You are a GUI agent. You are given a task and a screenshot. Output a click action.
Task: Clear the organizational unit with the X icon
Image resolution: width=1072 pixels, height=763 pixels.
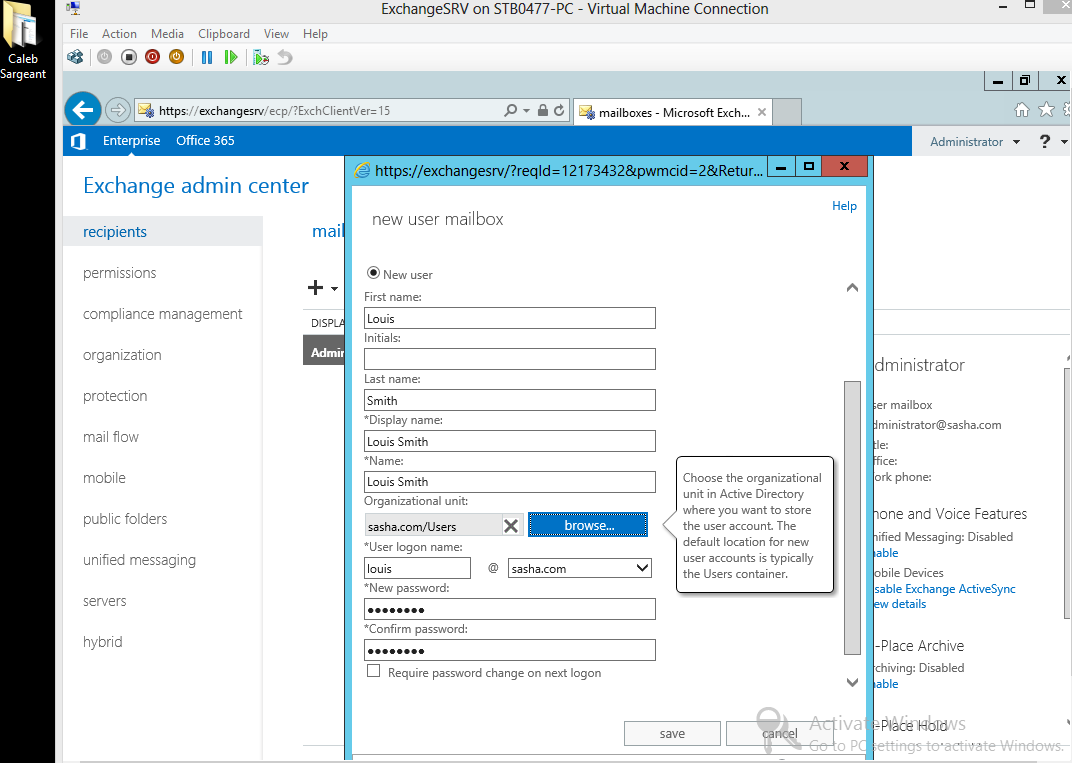511,526
